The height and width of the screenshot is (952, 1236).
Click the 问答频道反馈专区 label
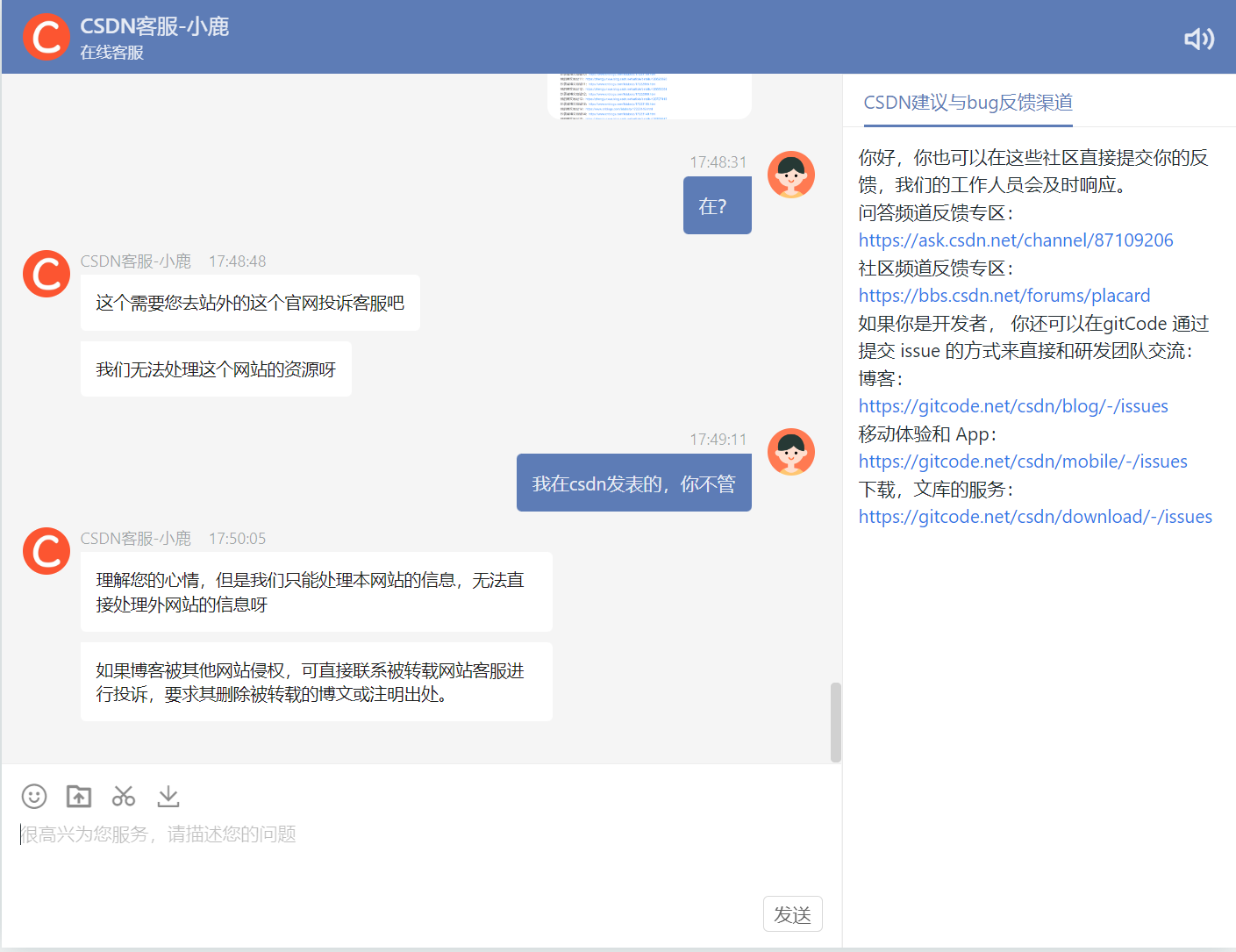coord(936,213)
